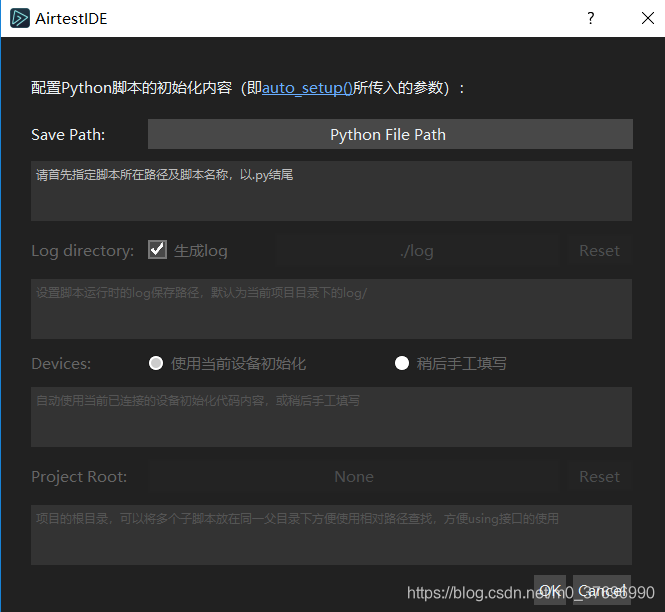The height and width of the screenshot is (612, 665).
Task: Click the Python File Path button
Action: (390, 134)
